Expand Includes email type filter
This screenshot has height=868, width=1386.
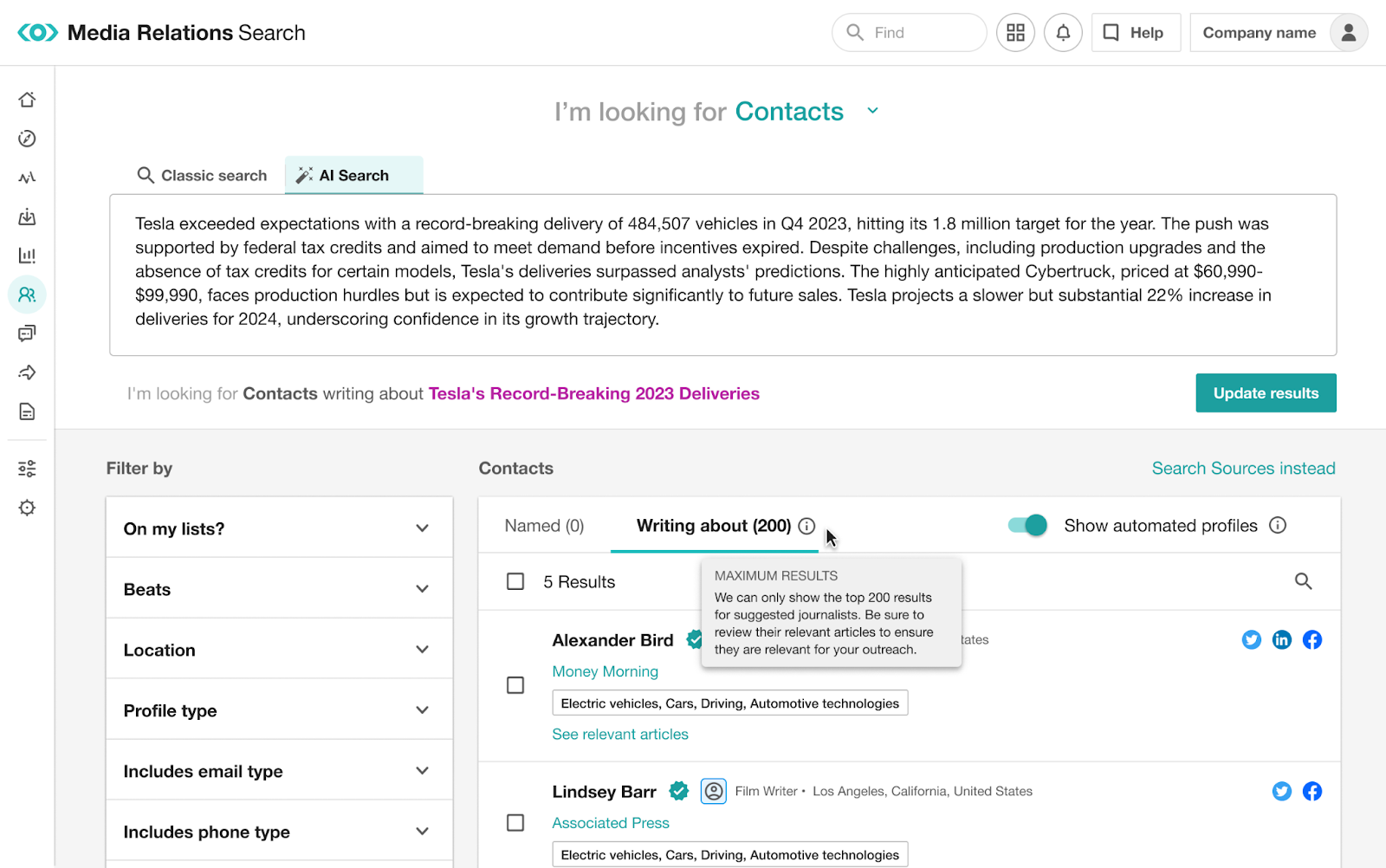pos(279,771)
